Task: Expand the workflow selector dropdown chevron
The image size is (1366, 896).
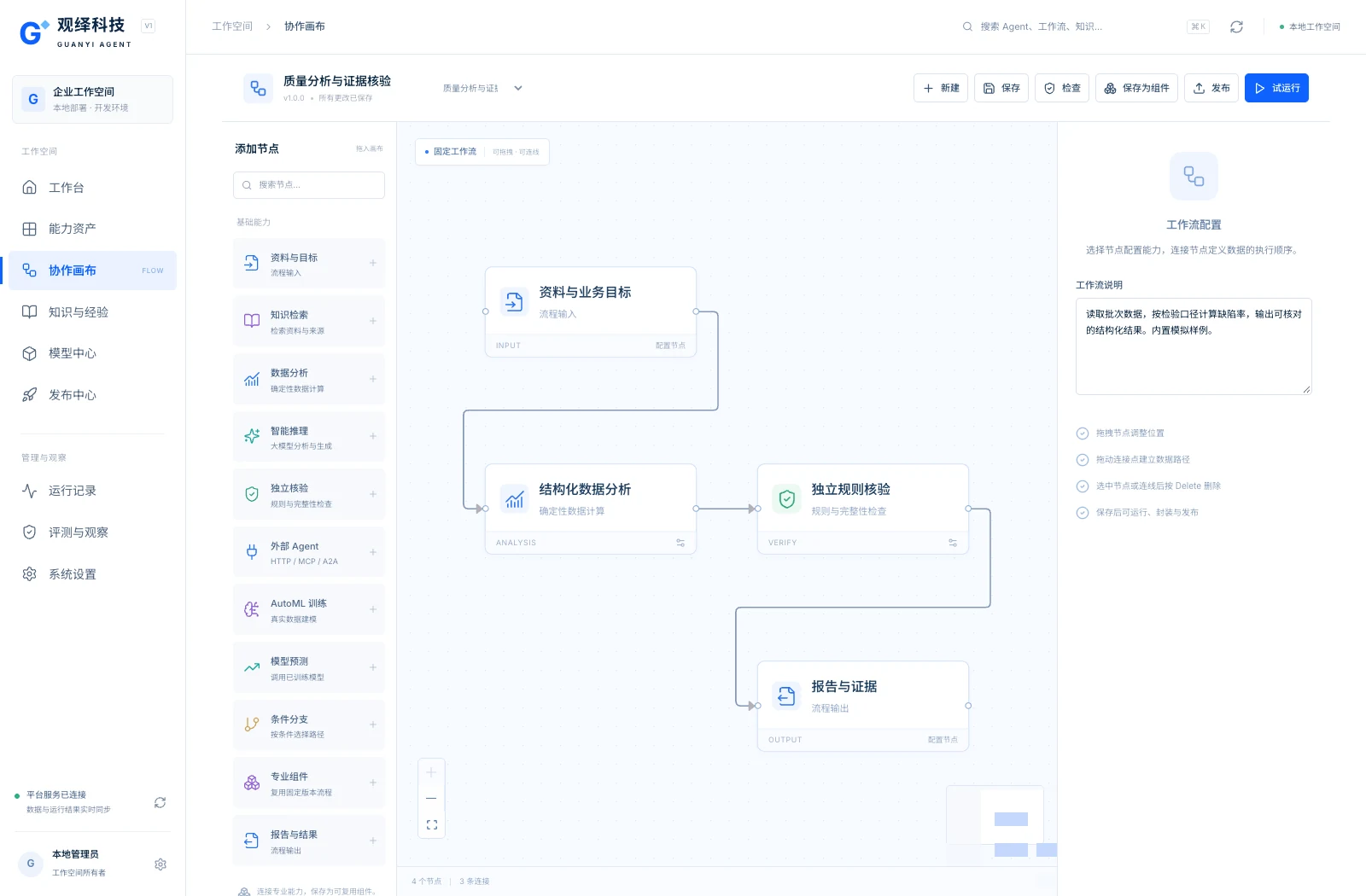Action: pos(518,88)
